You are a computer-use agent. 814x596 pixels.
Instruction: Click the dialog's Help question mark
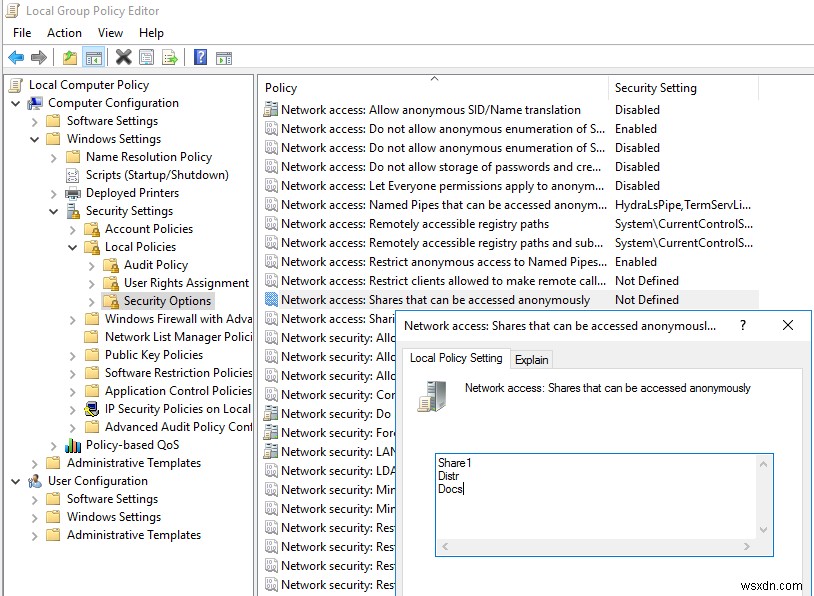(x=741, y=325)
